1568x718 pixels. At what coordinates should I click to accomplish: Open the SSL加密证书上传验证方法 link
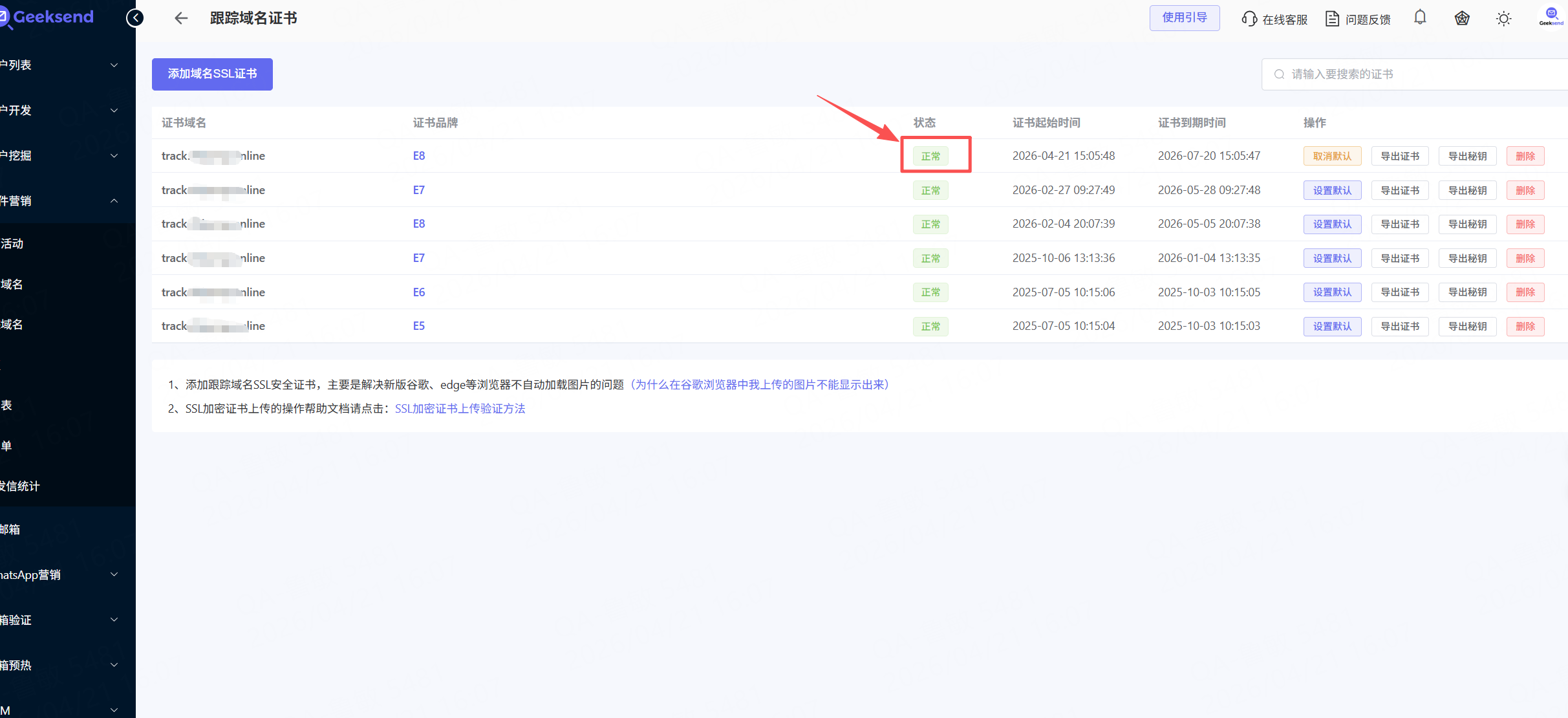pos(460,408)
